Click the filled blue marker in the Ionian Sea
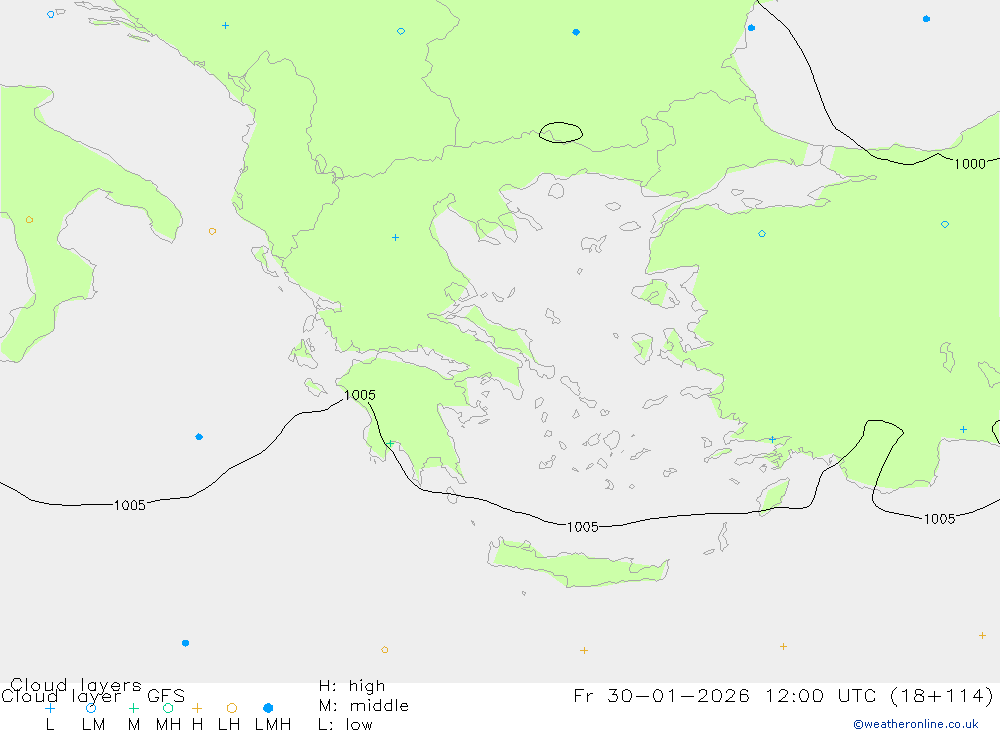This screenshot has width=1000, height=733. point(199,437)
